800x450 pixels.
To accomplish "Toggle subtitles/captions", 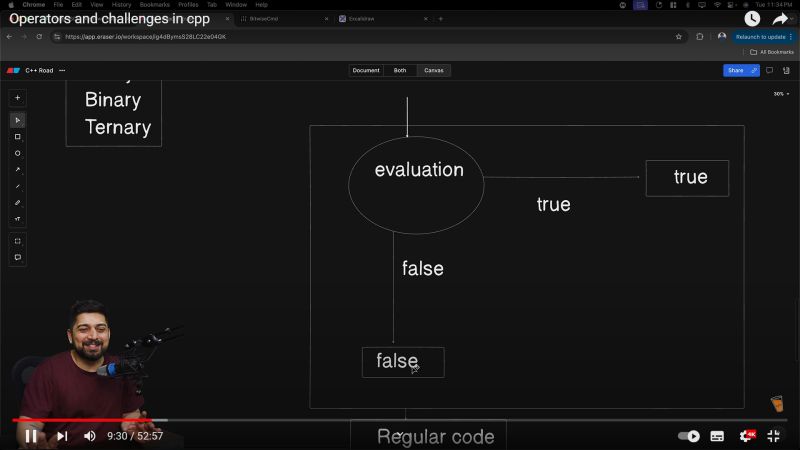I will click(x=717, y=436).
